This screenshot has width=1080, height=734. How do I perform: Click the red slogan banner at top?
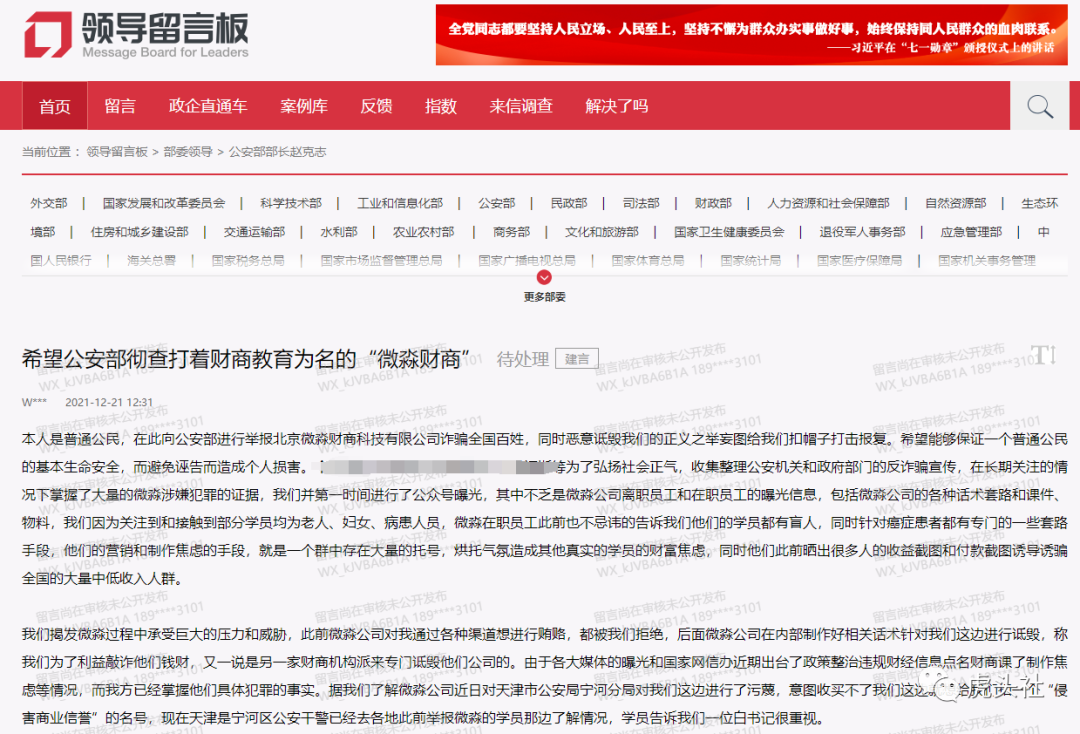coord(751,35)
